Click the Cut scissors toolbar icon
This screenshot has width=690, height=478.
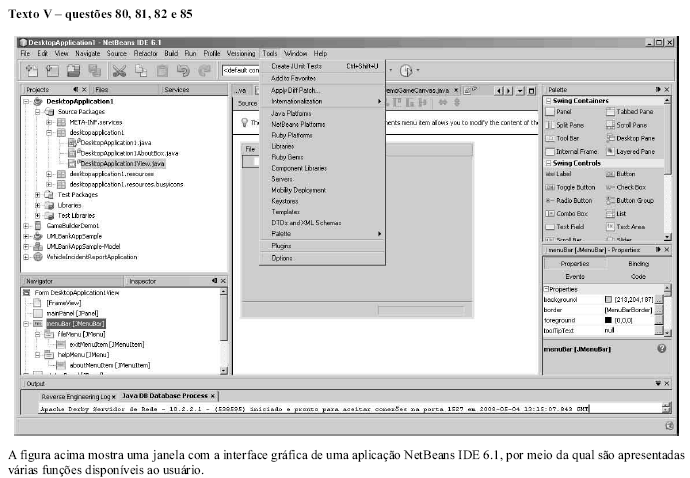pos(119,70)
